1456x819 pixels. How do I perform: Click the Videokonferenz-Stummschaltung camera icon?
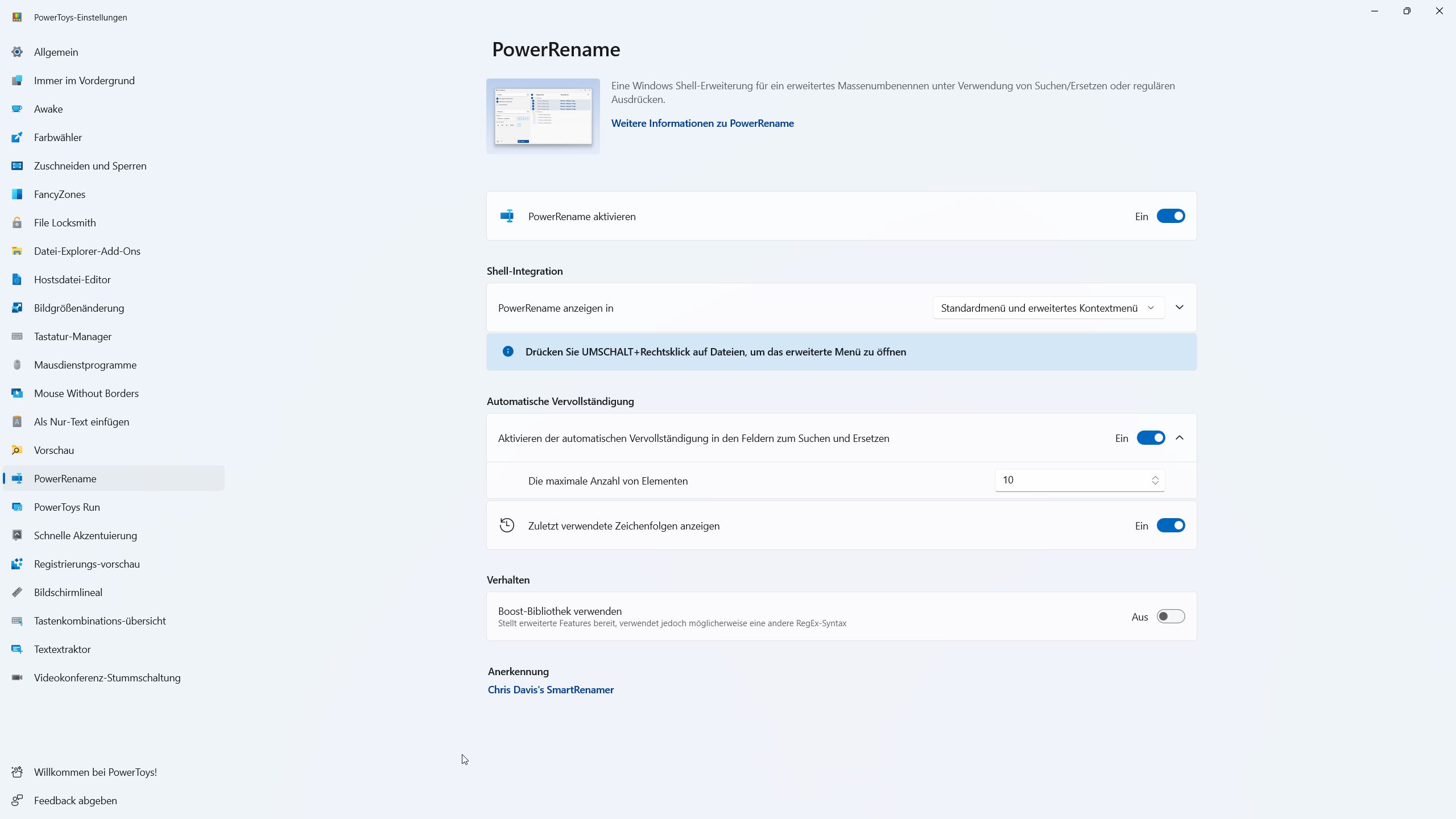click(x=17, y=678)
